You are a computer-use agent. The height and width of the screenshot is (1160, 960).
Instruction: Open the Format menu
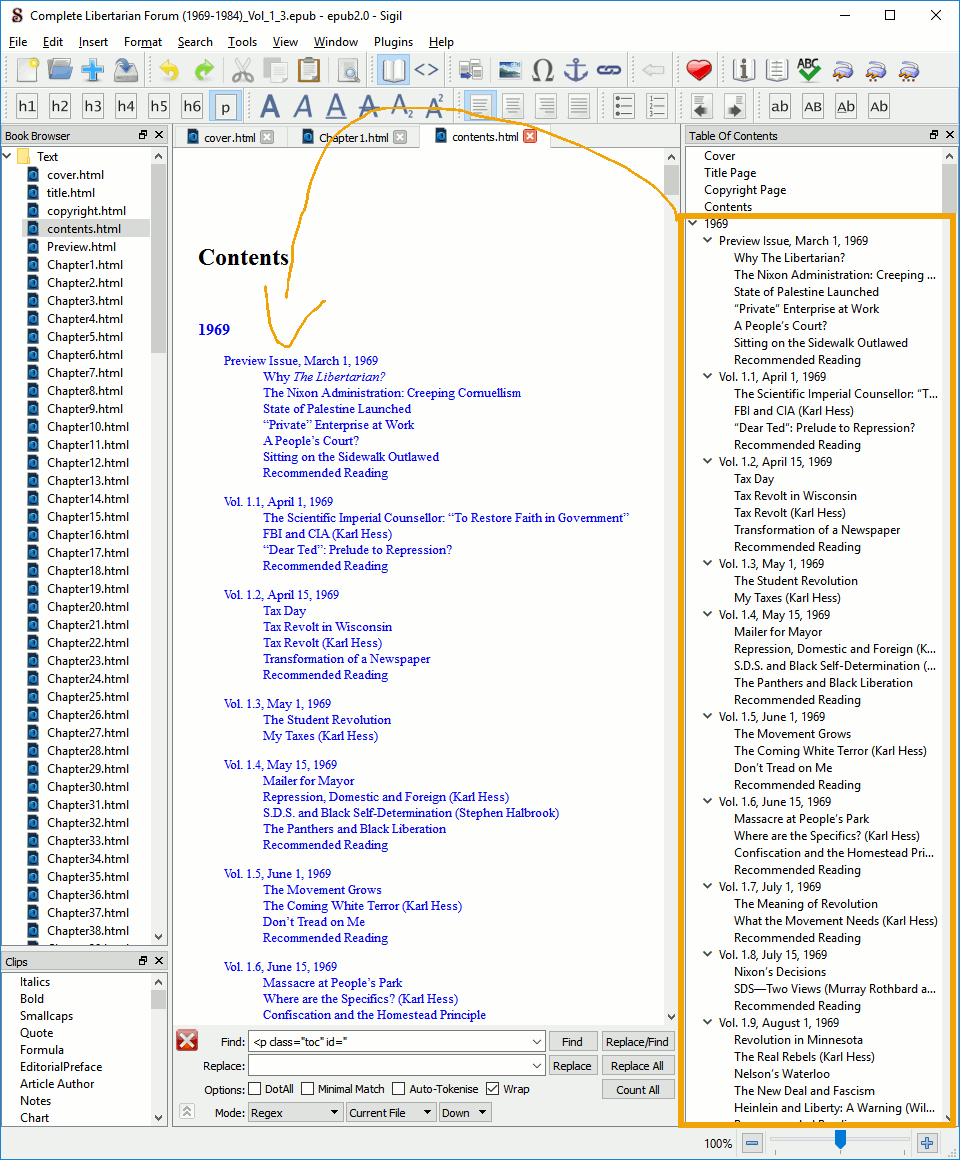[143, 42]
